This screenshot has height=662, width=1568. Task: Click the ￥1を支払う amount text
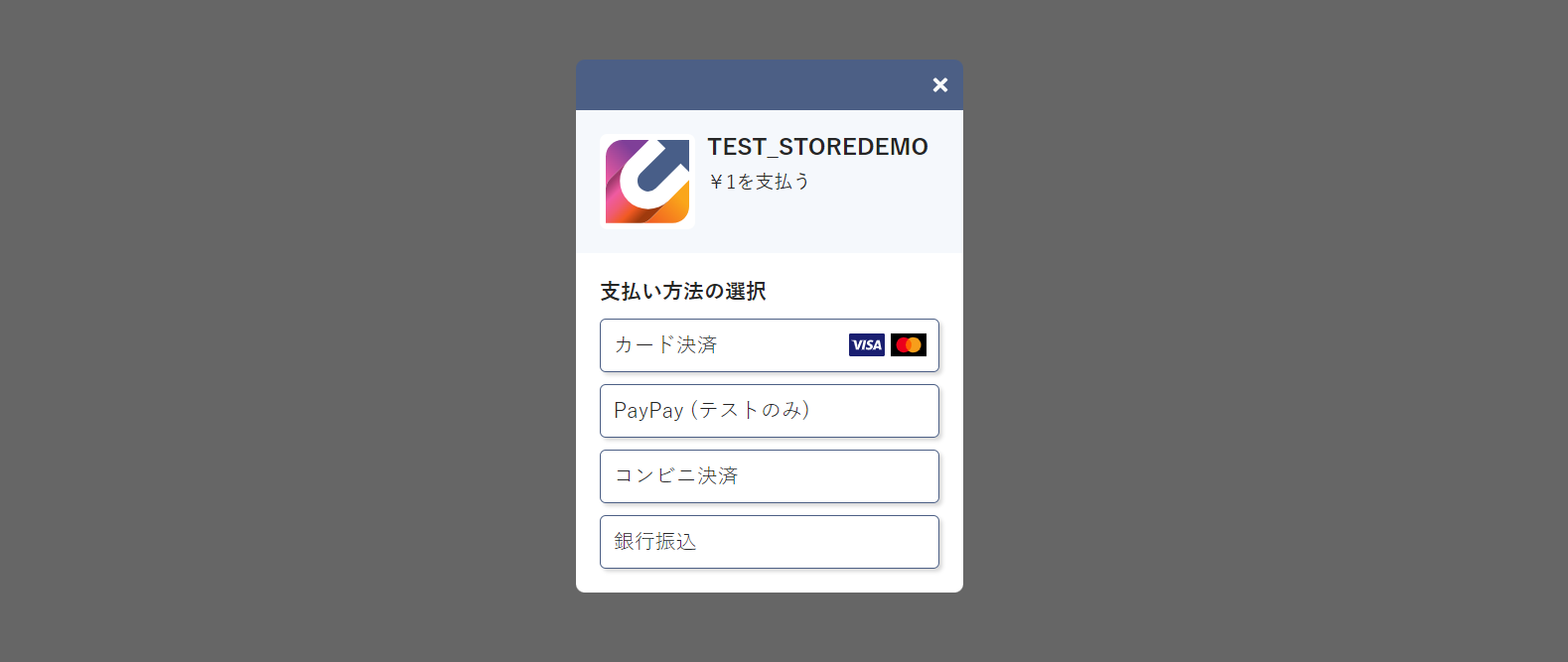760,182
